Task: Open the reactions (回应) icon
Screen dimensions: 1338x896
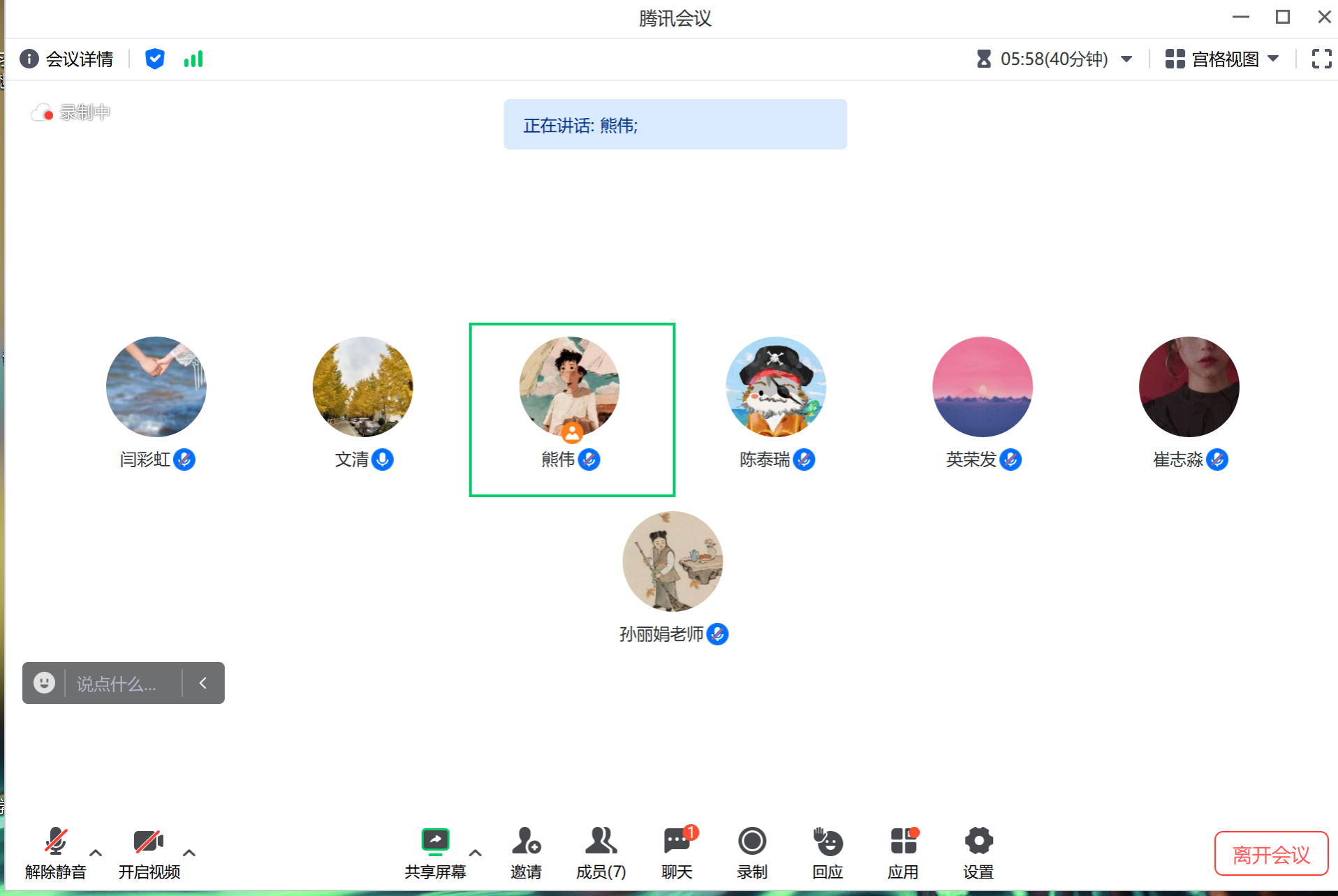Action: [x=828, y=853]
